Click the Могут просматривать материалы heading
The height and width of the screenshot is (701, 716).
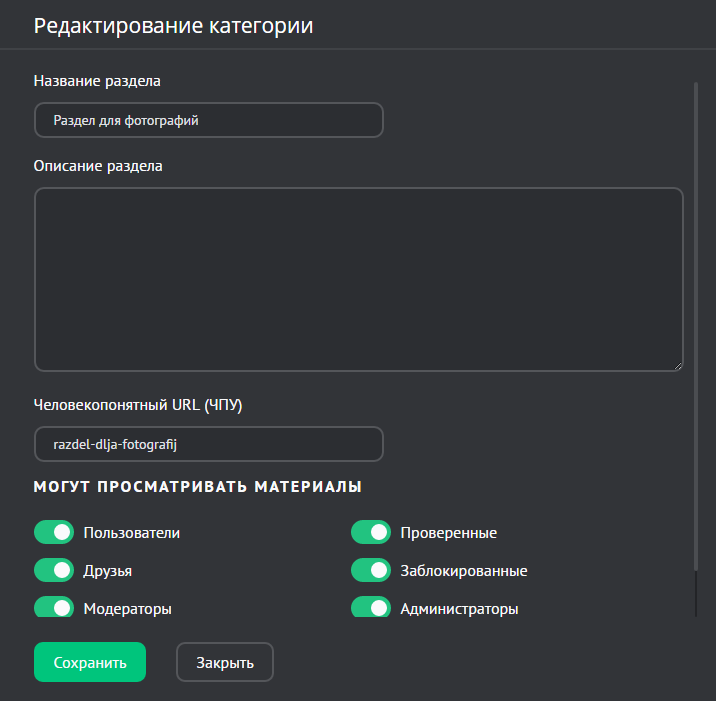pos(197,487)
